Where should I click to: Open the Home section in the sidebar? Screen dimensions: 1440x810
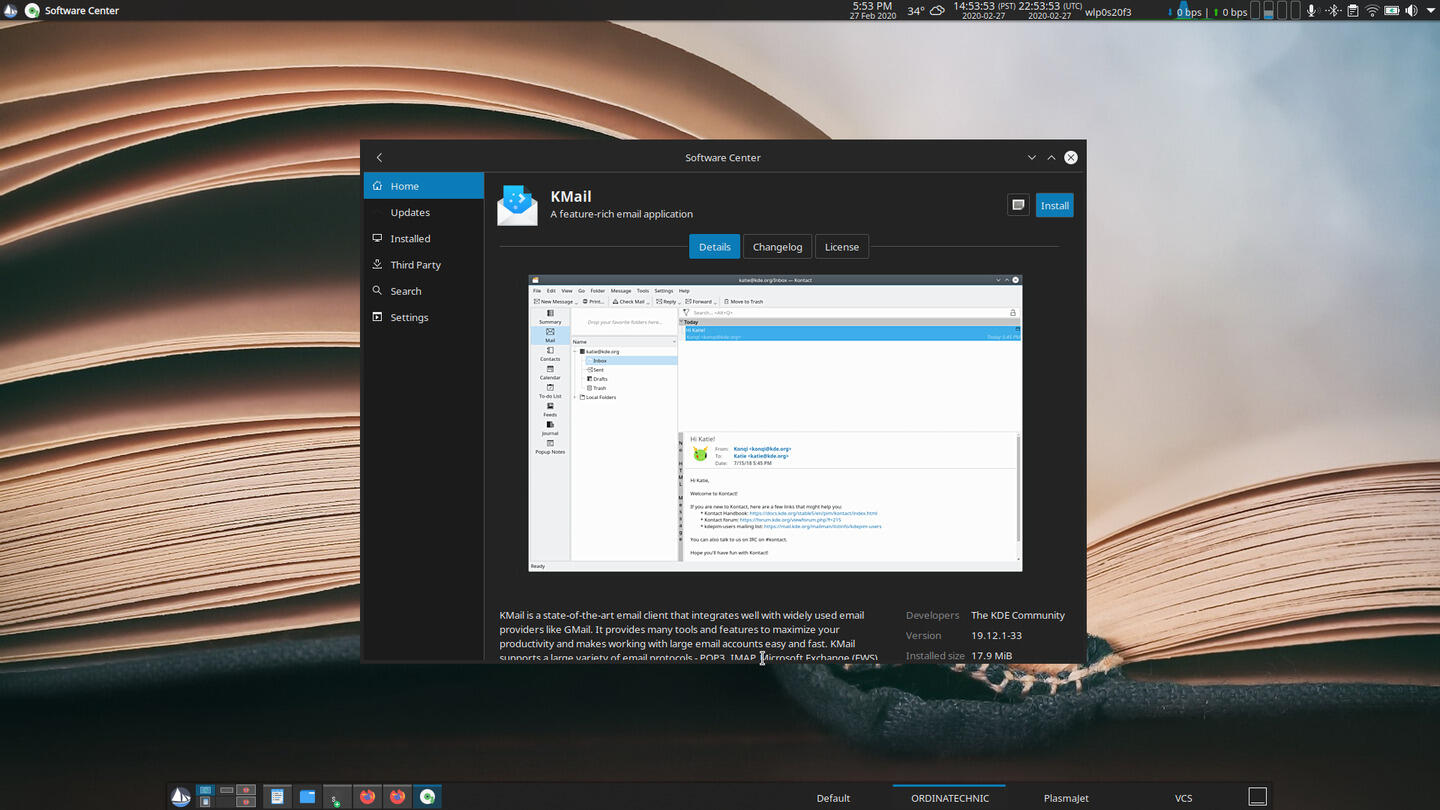[x=424, y=186]
